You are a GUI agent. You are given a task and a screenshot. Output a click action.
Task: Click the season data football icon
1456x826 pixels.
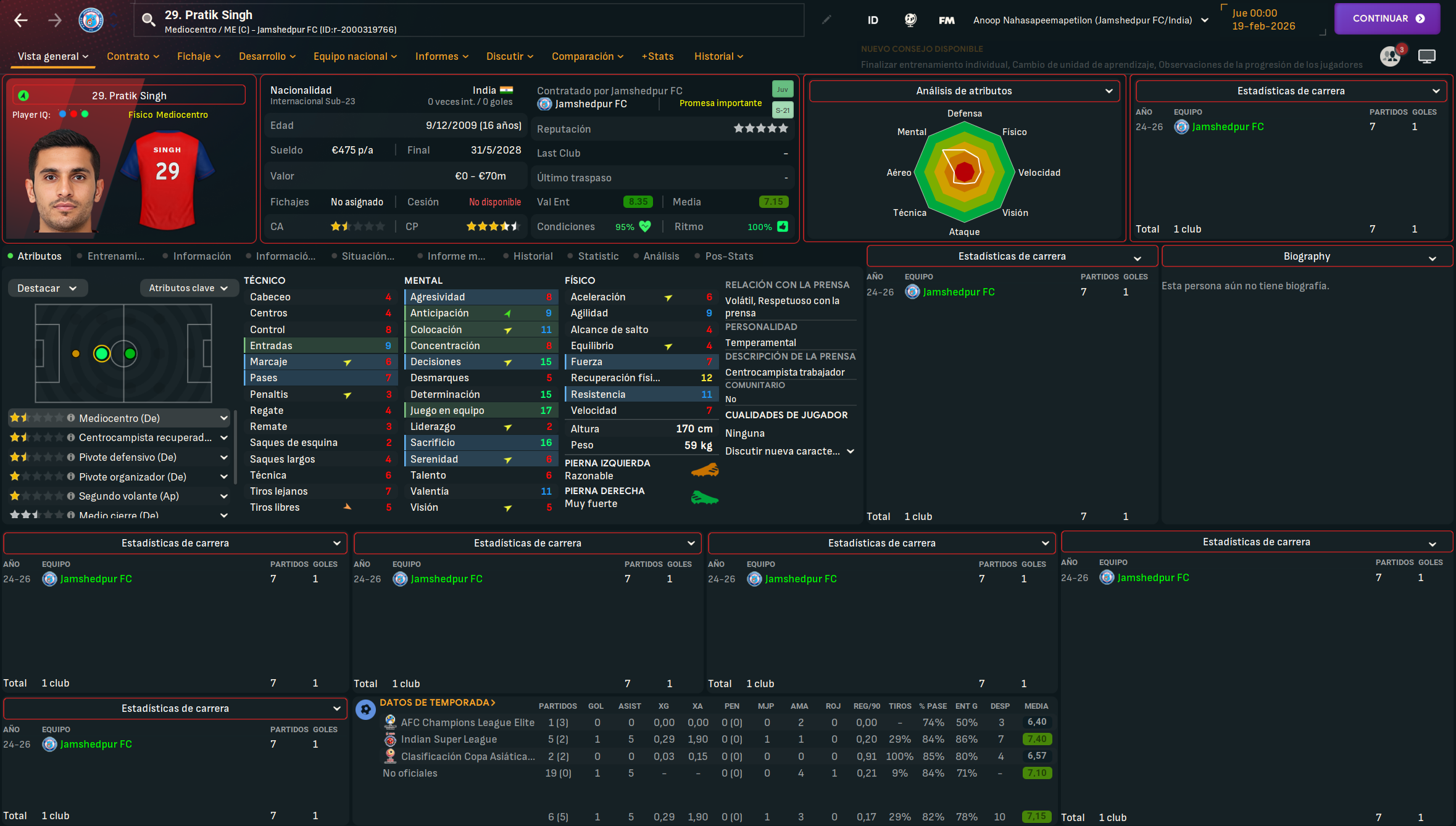(x=366, y=709)
